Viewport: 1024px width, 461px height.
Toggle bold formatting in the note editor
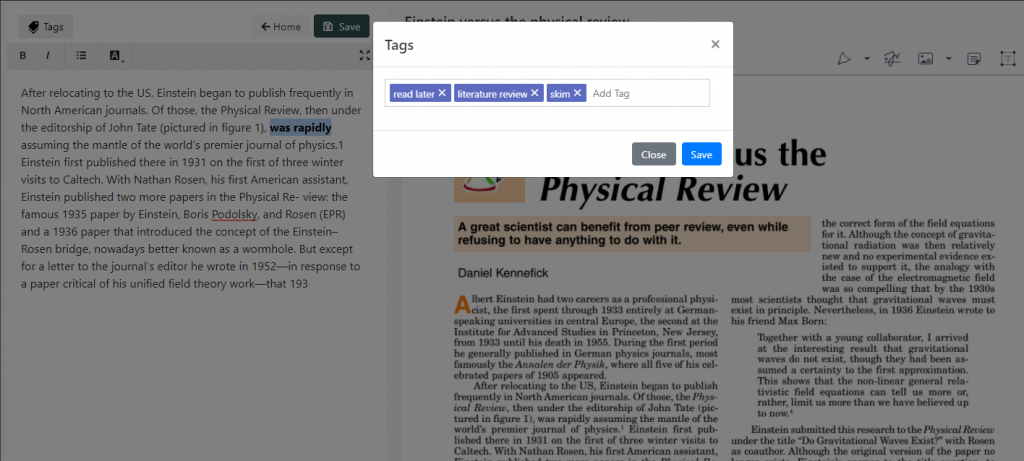(22, 56)
